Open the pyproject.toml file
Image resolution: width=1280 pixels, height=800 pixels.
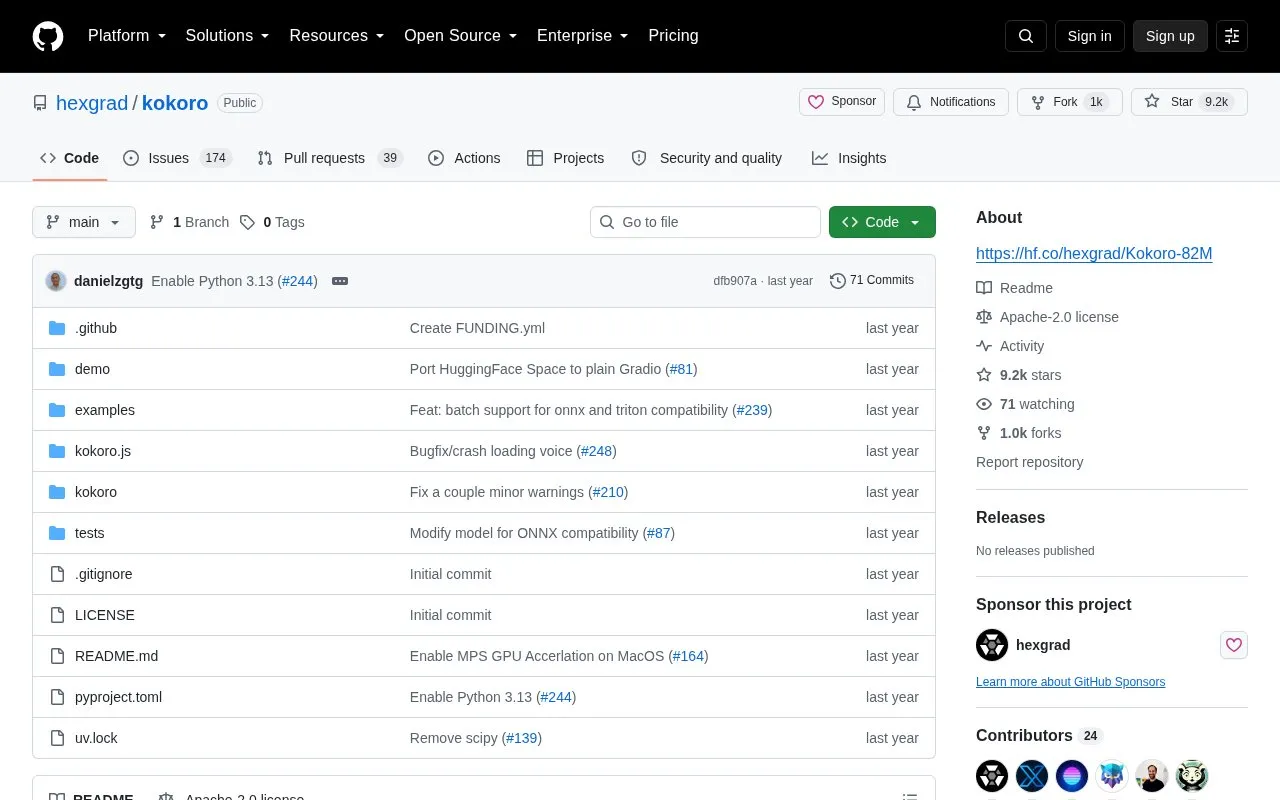118,697
